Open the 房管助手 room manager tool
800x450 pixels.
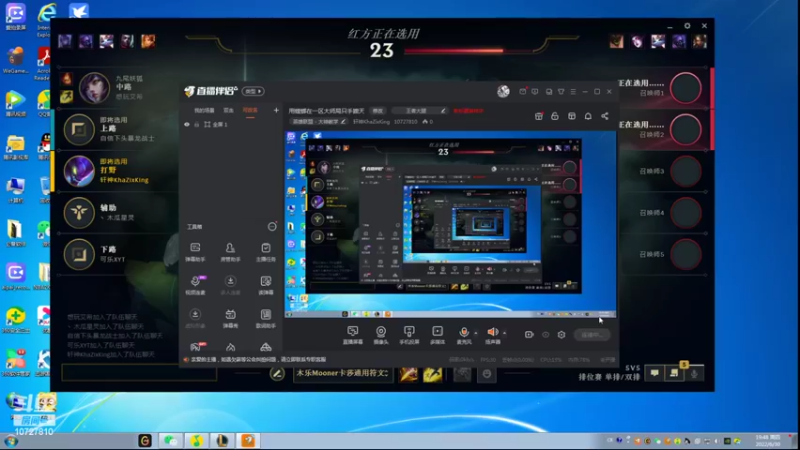[x=230, y=252]
